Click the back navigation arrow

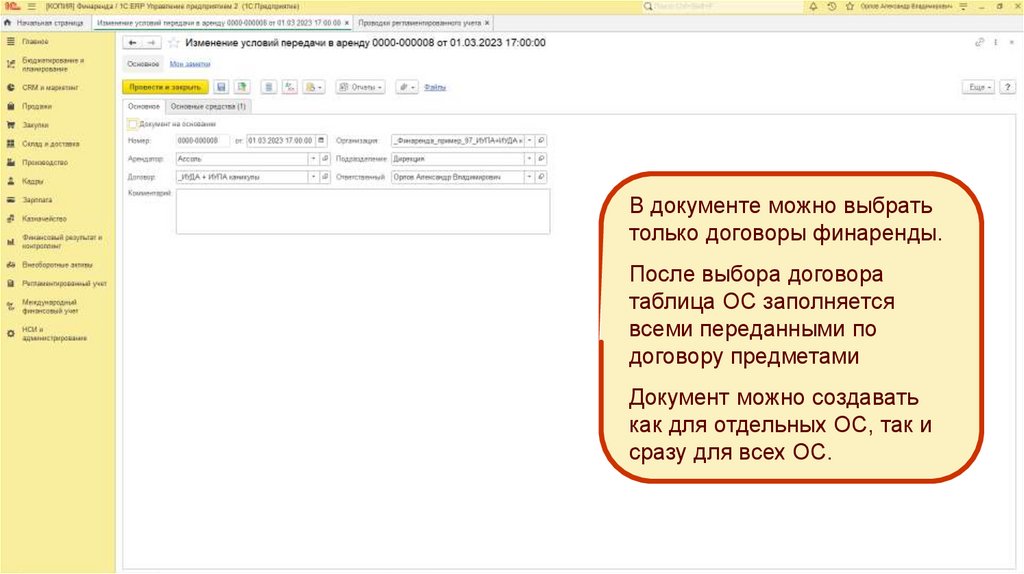coord(131,43)
